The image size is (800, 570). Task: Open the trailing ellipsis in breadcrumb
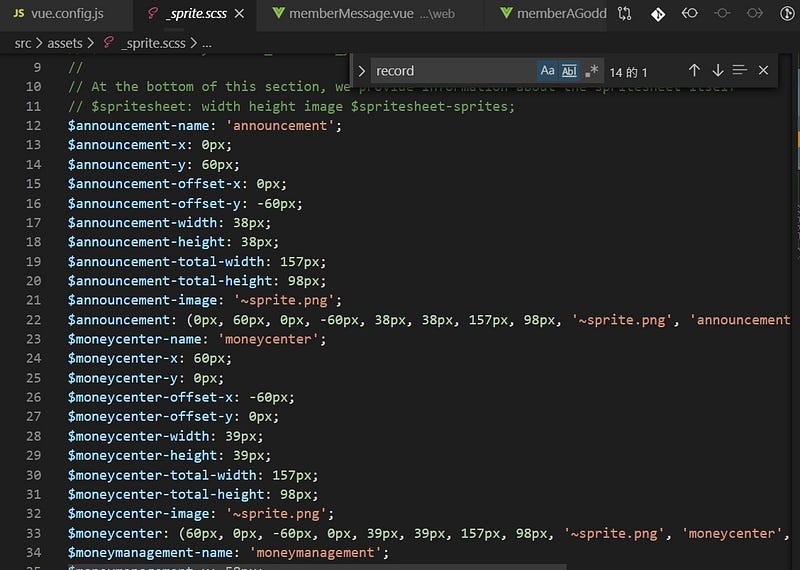point(207,44)
